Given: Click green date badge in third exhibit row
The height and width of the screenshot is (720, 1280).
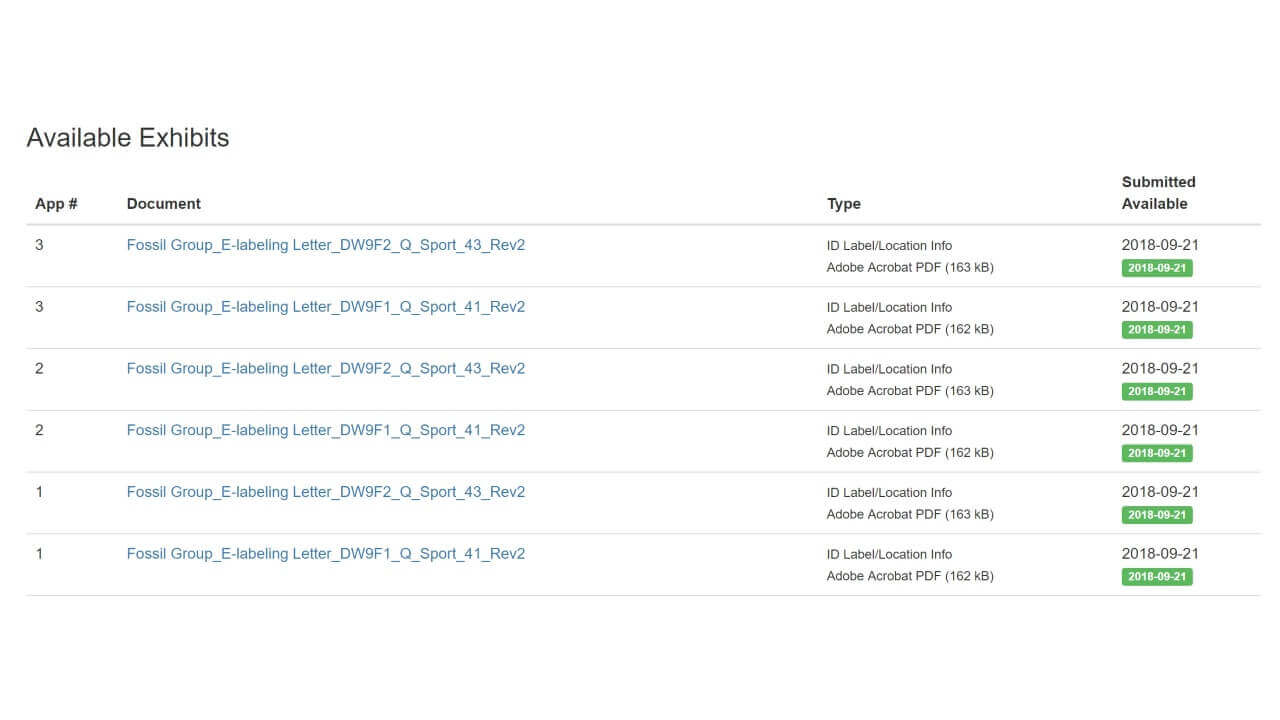Looking at the screenshot, I should (1157, 392).
